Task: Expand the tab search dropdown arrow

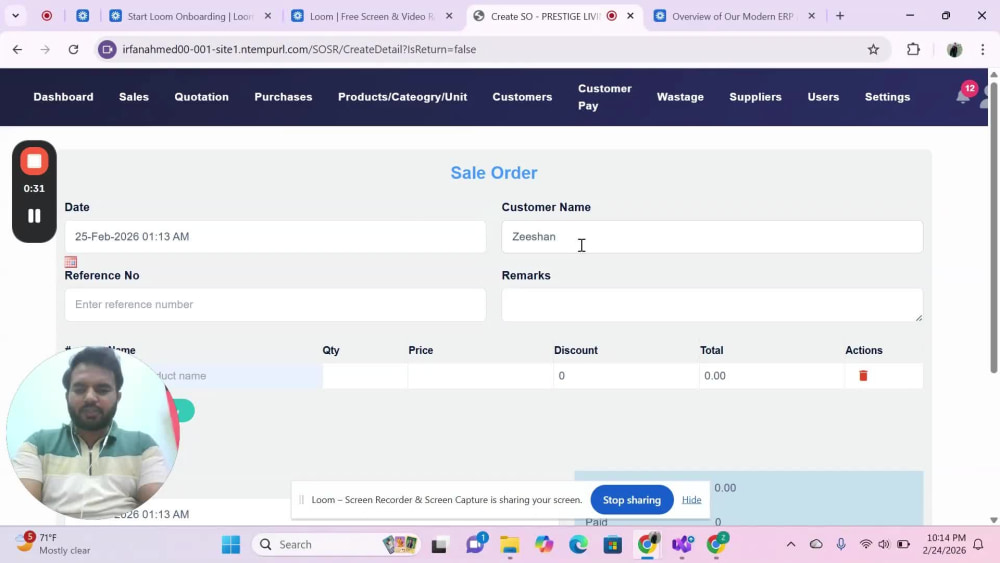Action: pyautogui.click(x=15, y=16)
